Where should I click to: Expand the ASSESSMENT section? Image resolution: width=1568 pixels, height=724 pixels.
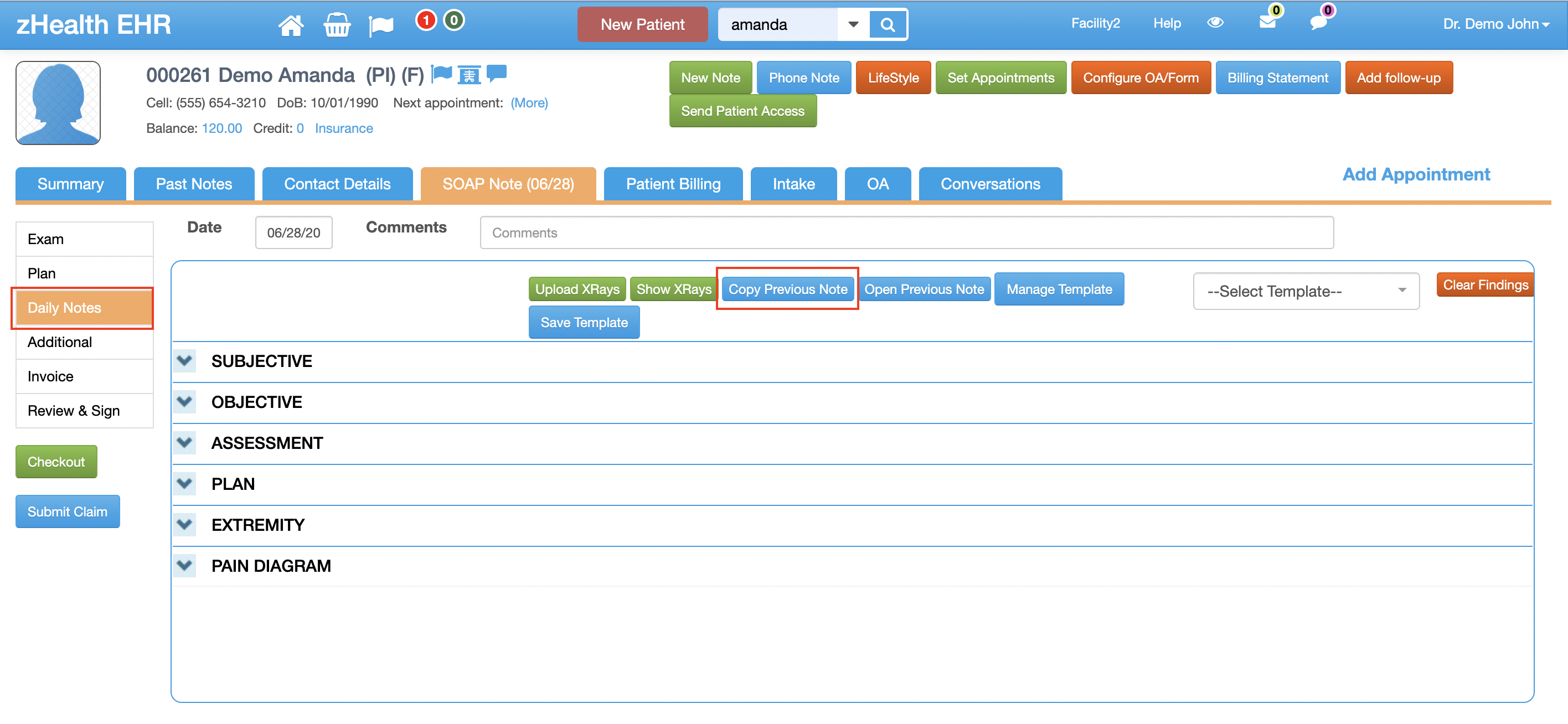click(184, 442)
